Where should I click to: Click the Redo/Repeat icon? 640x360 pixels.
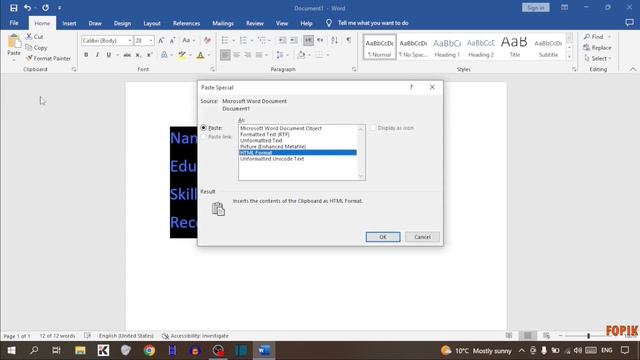(45, 8)
